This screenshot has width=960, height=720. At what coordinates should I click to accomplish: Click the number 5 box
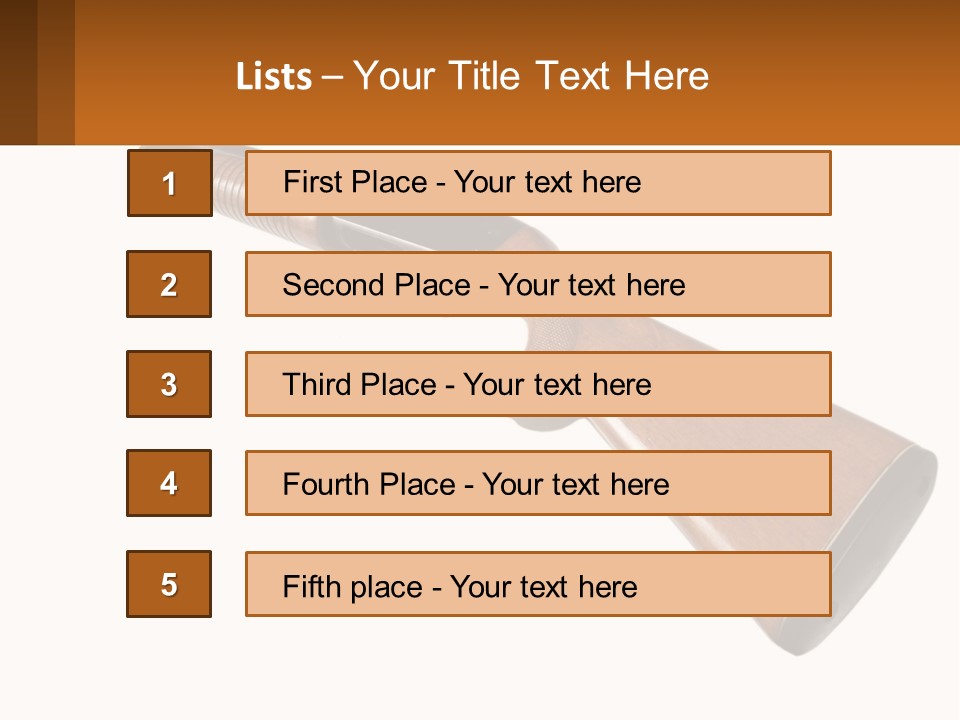(x=169, y=584)
